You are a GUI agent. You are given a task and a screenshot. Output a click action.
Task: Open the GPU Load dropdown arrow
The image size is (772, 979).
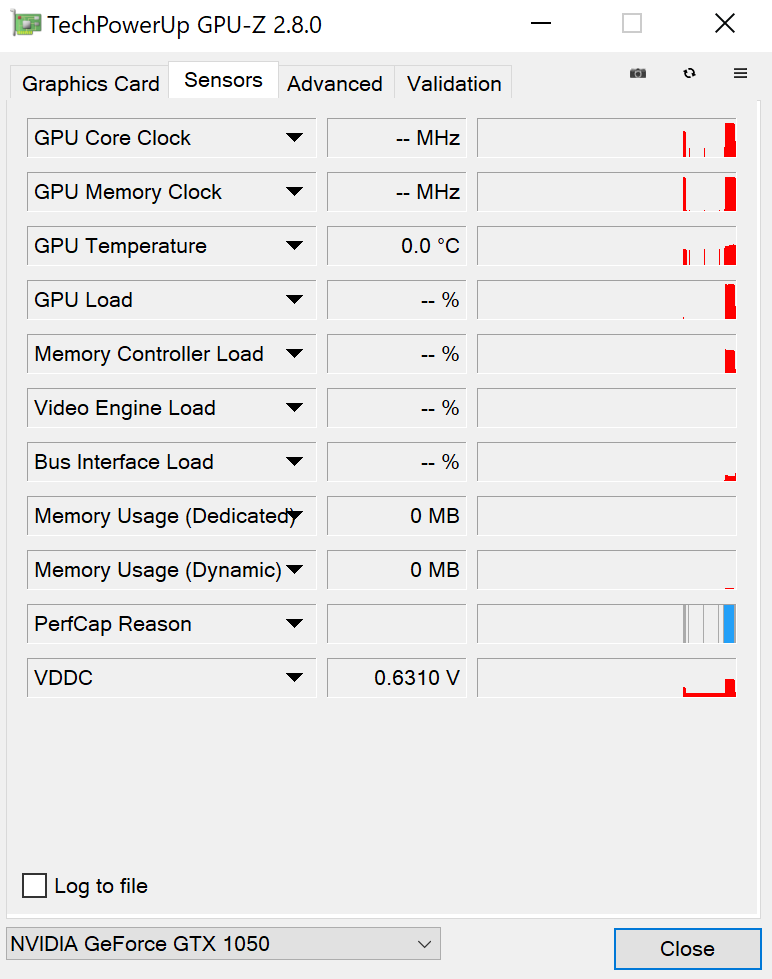pyautogui.click(x=294, y=300)
